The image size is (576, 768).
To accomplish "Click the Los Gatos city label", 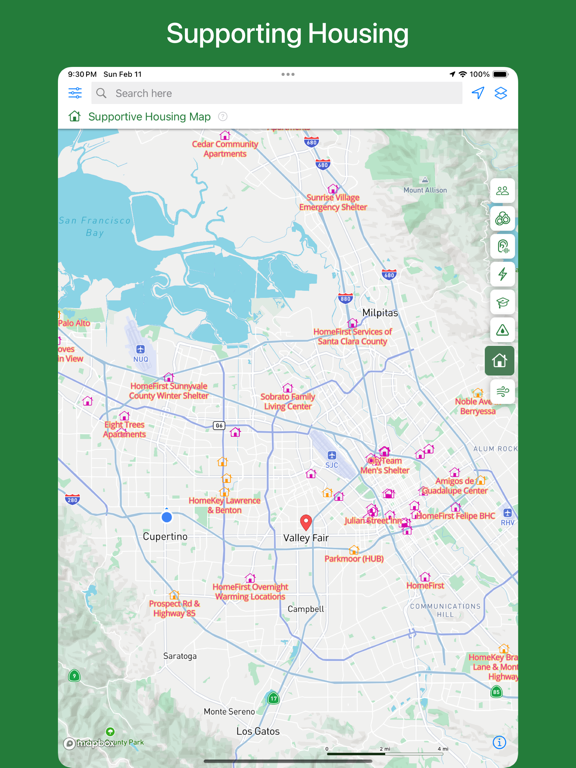I will point(258,731).
